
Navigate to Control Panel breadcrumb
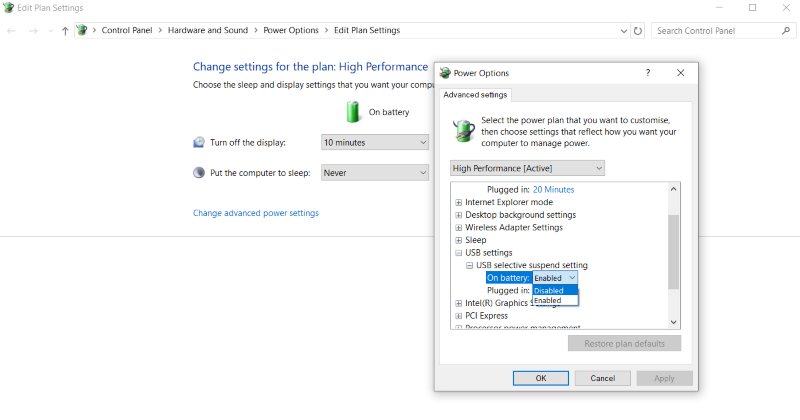[127, 30]
